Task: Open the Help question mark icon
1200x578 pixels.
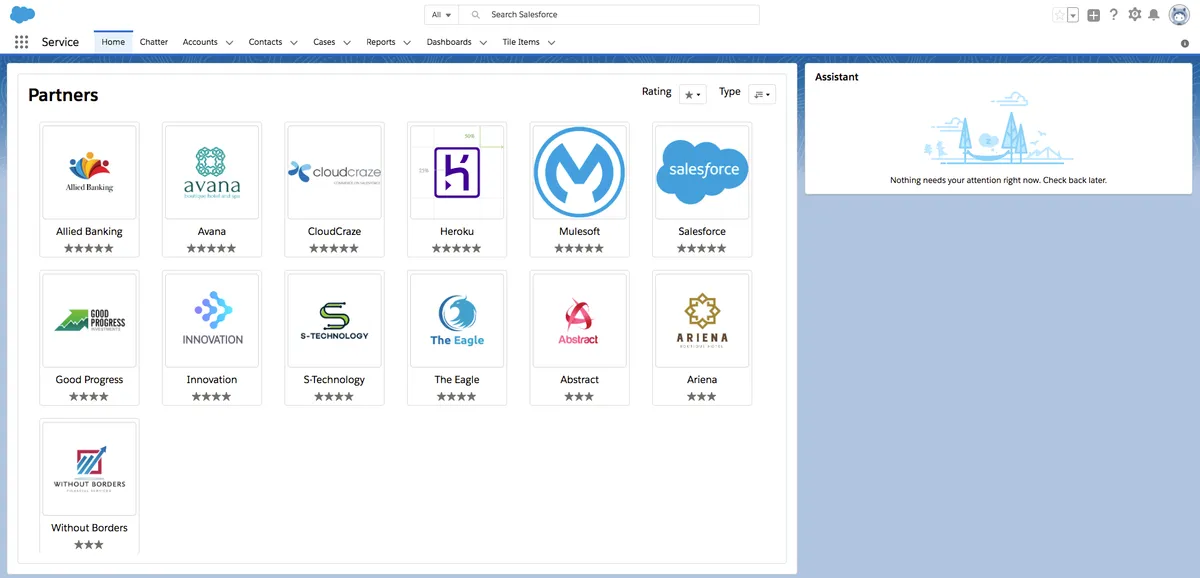Action: (x=1114, y=15)
